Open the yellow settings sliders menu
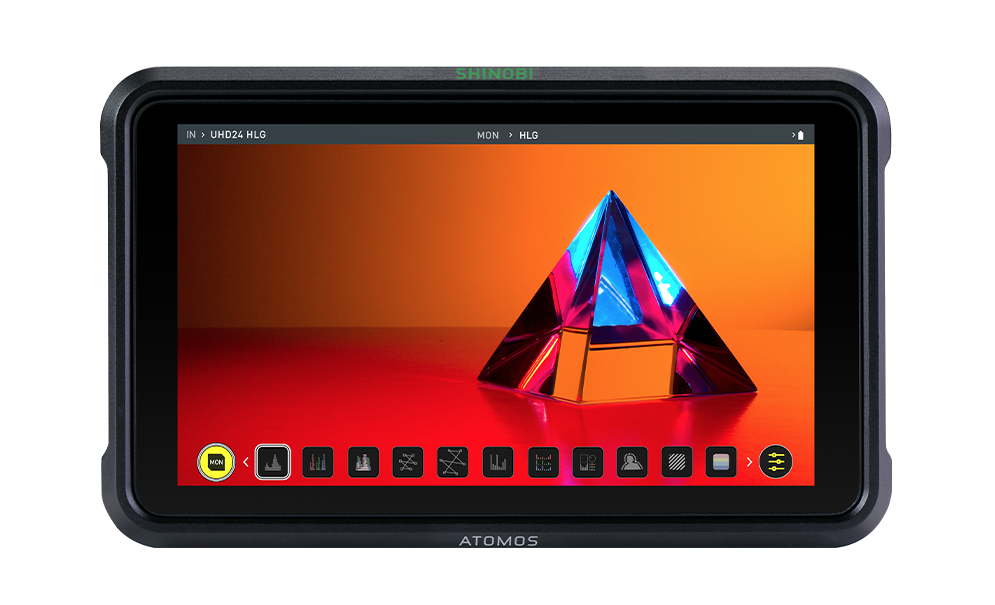Screen dimensions: 995x605 coord(775,462)
